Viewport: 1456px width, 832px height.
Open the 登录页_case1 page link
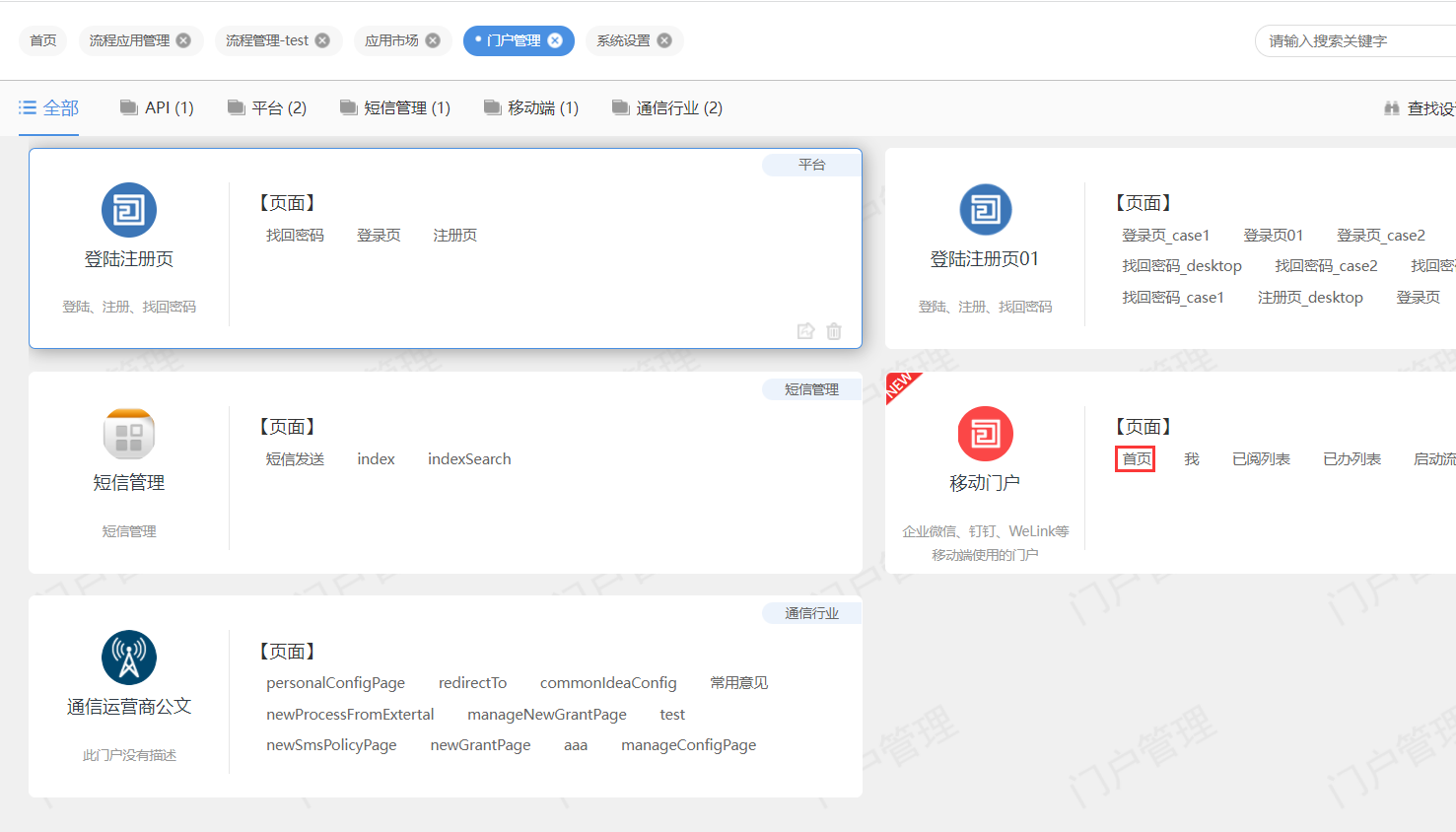click(1166, 236)
